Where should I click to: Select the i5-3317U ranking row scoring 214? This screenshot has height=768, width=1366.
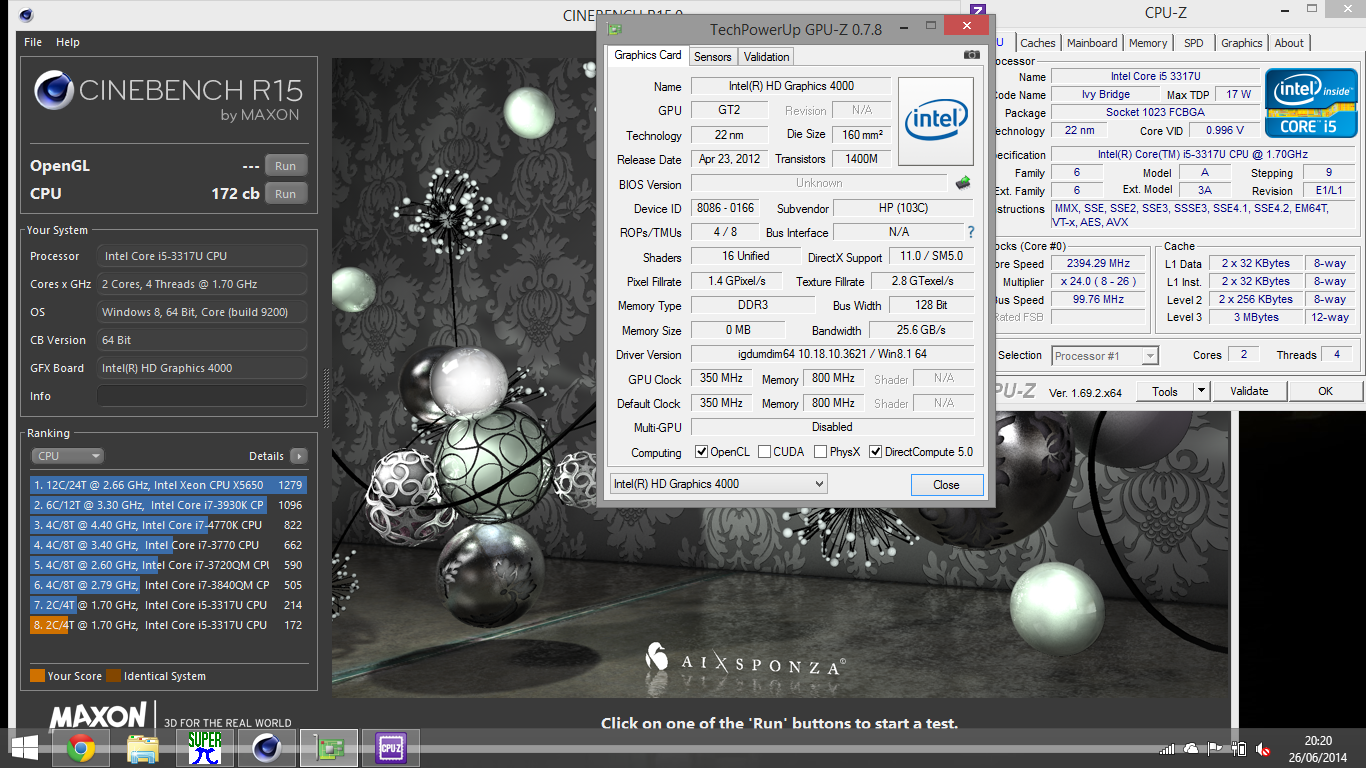[x=167, y=605]
